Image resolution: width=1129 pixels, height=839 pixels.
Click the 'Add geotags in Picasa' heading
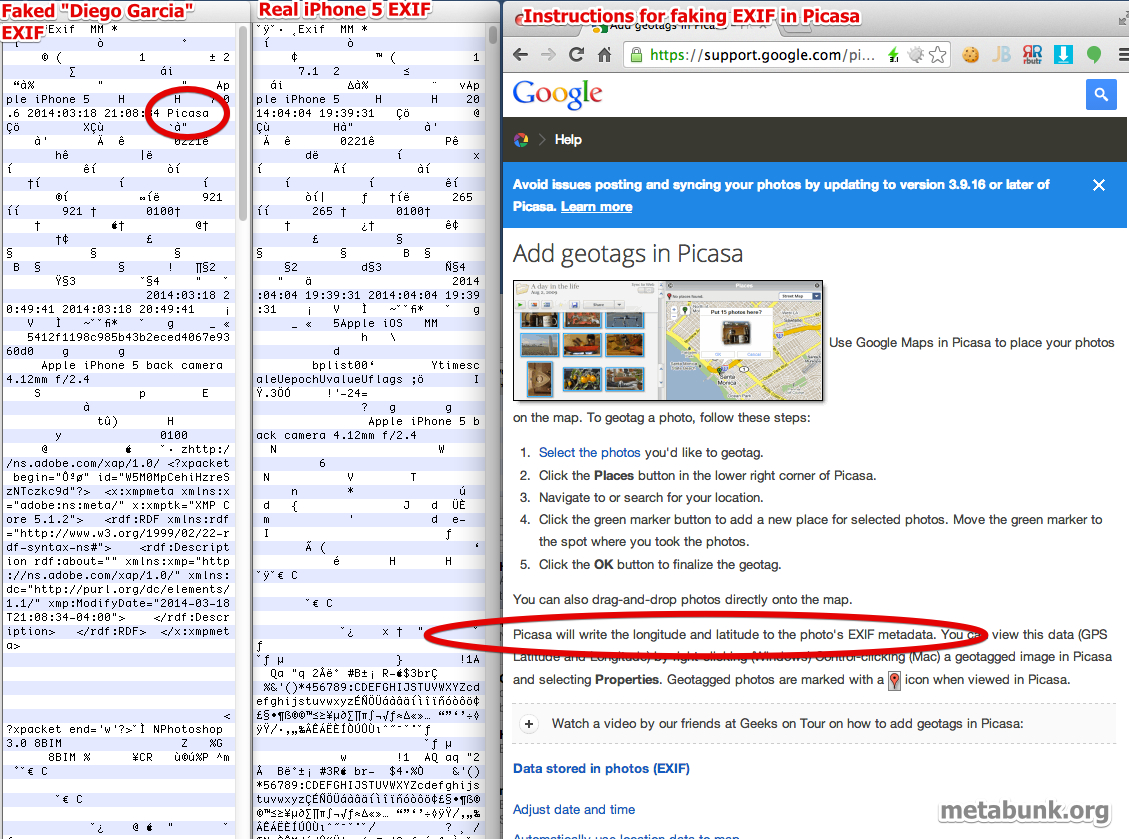point(627,254)
